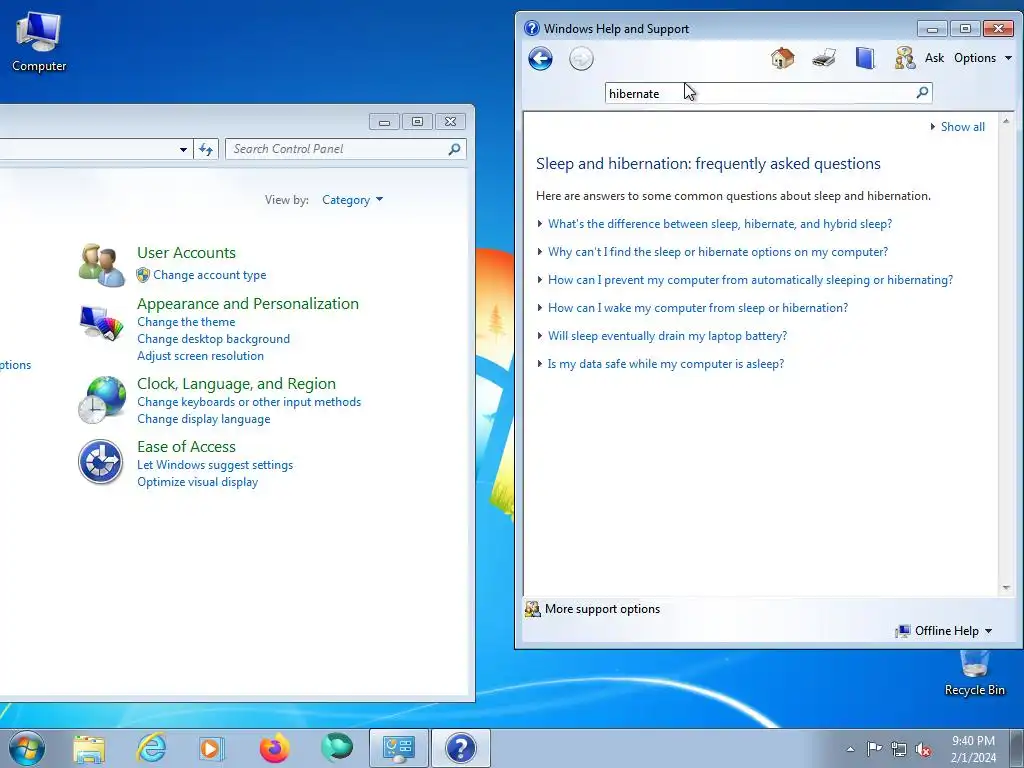The width and height of the screenshot is (1024, 768).
Task: Open Windows Explorer from taskbar
Action: [x=89, y=749]
